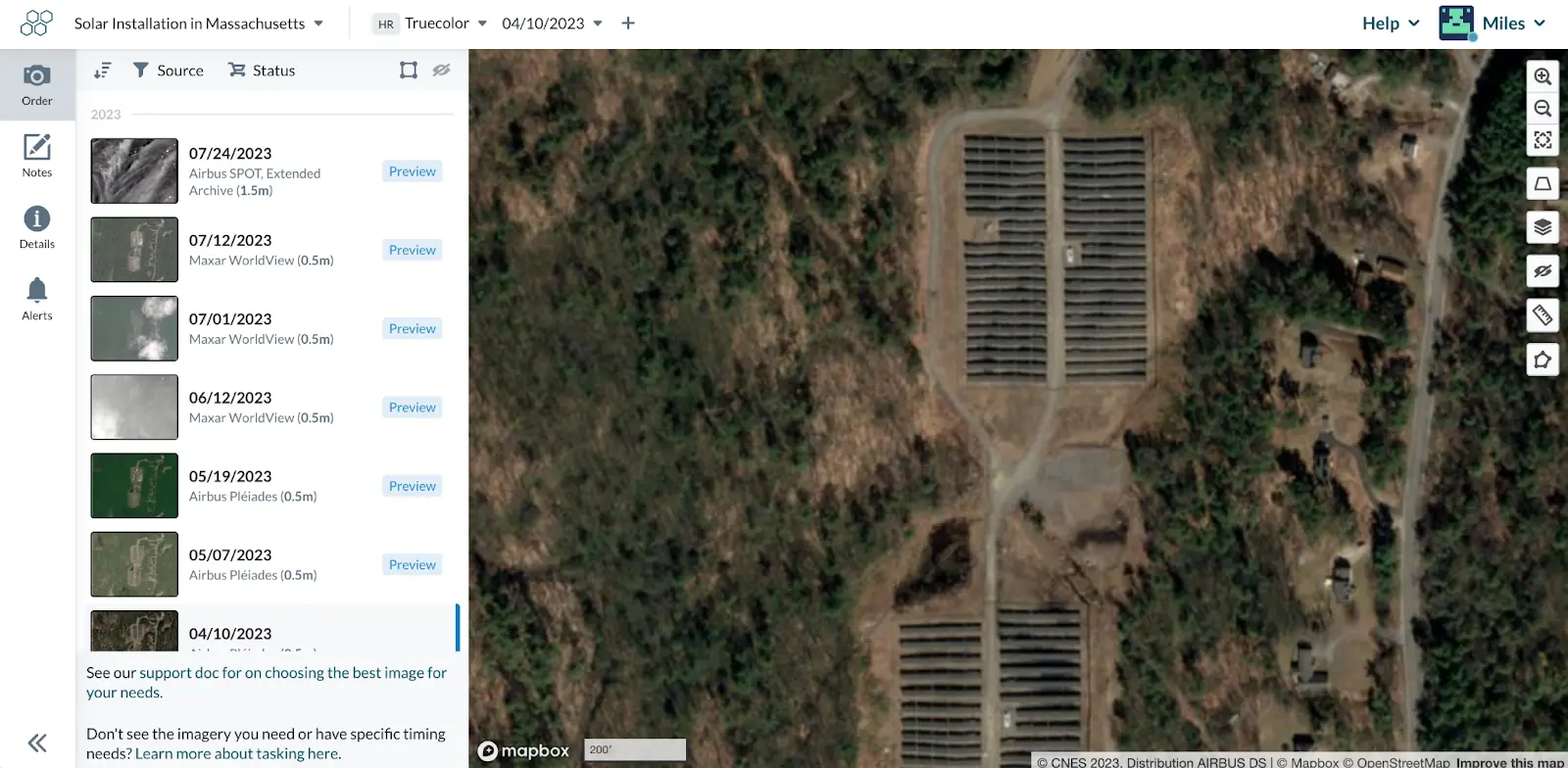Image resolution: width=1568 pixels, height=768 pixels.
Task: Open the Order panel camera icon
Action: point(37,85)
